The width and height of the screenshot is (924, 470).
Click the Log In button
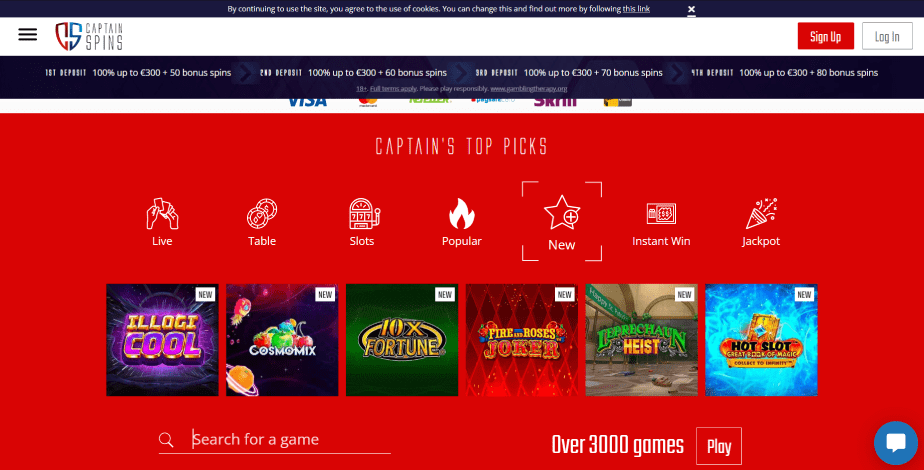(887, 37)
